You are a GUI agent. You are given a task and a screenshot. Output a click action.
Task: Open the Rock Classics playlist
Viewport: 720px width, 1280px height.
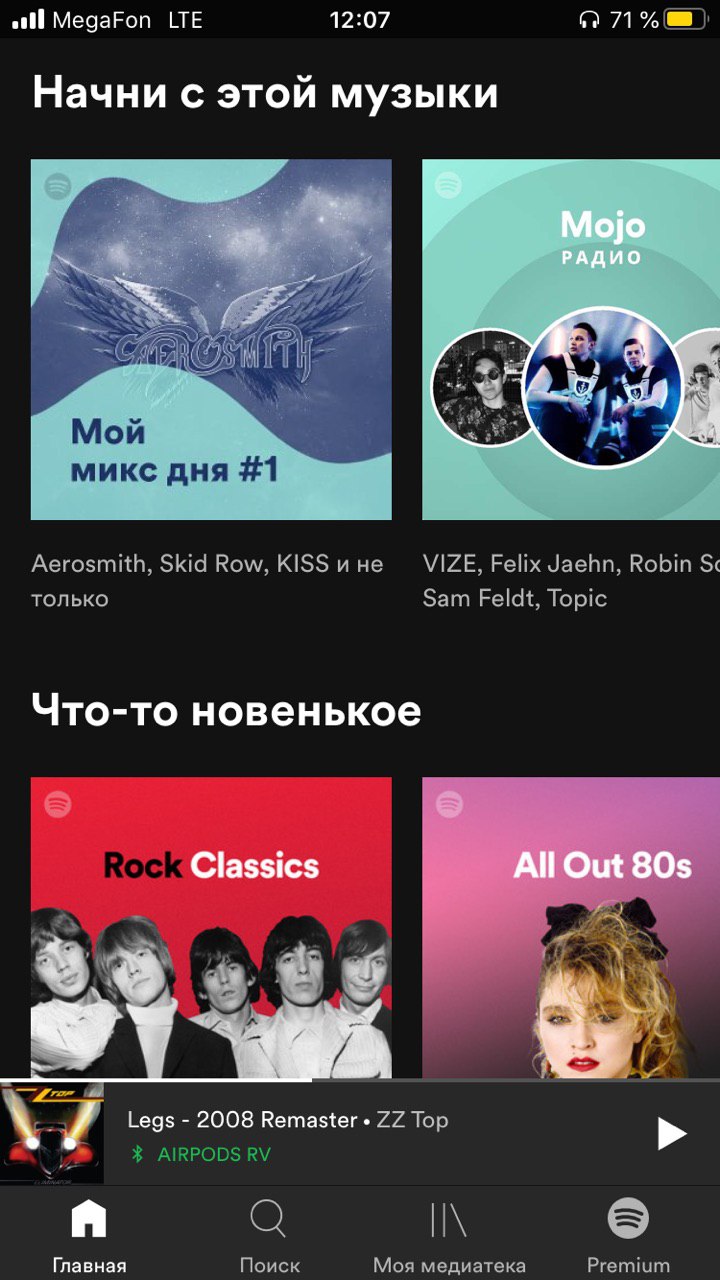click(x=211, y=927)
